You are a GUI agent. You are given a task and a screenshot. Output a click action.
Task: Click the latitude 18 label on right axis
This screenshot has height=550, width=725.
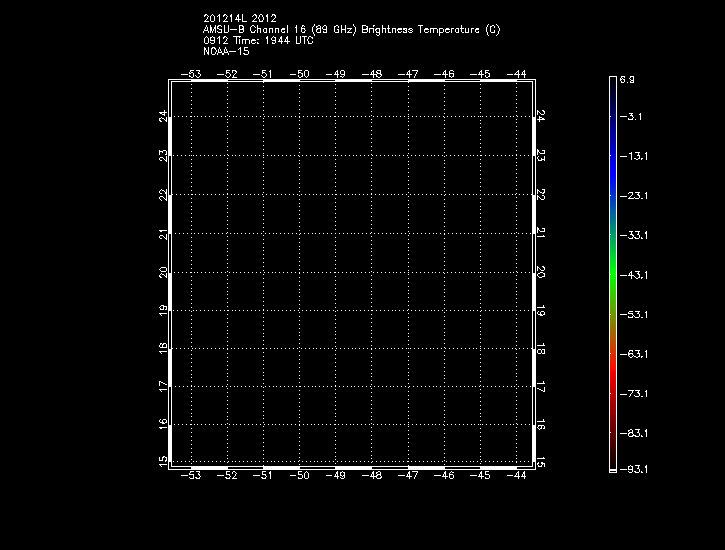[x=540, y=349]
